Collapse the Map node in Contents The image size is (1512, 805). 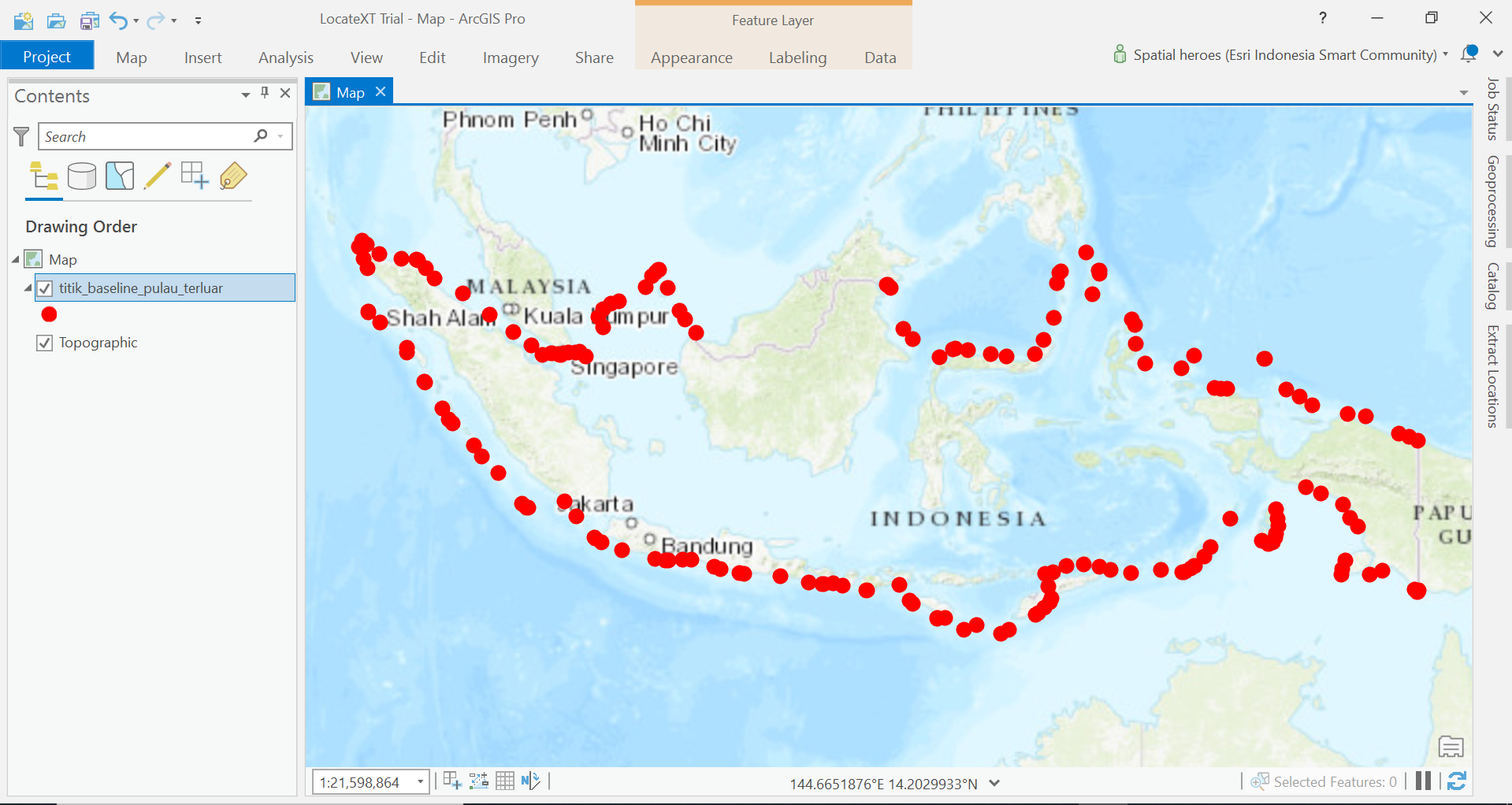tap(16, 259)
